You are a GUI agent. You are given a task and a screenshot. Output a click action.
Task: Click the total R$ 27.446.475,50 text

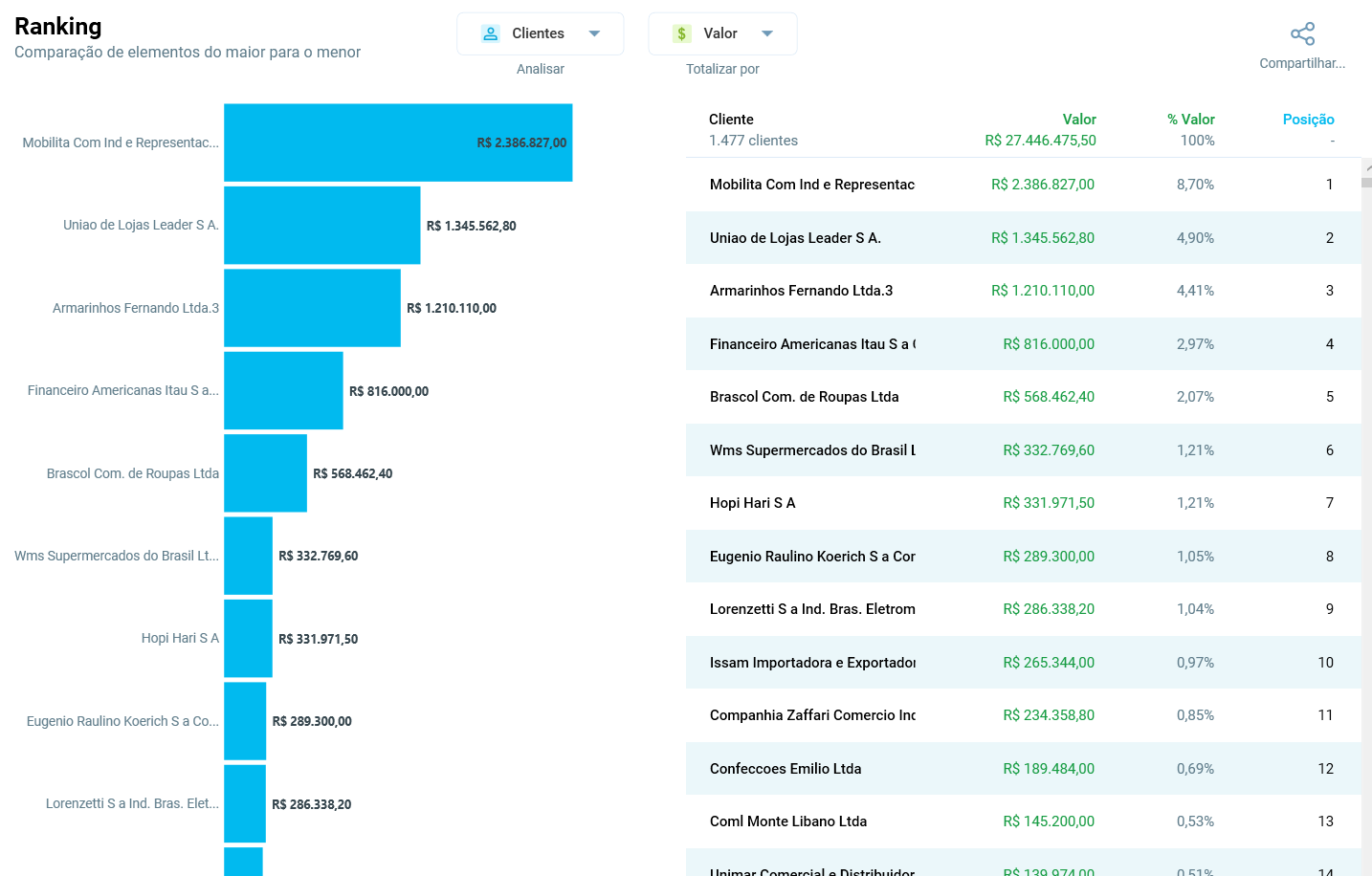1041,141
